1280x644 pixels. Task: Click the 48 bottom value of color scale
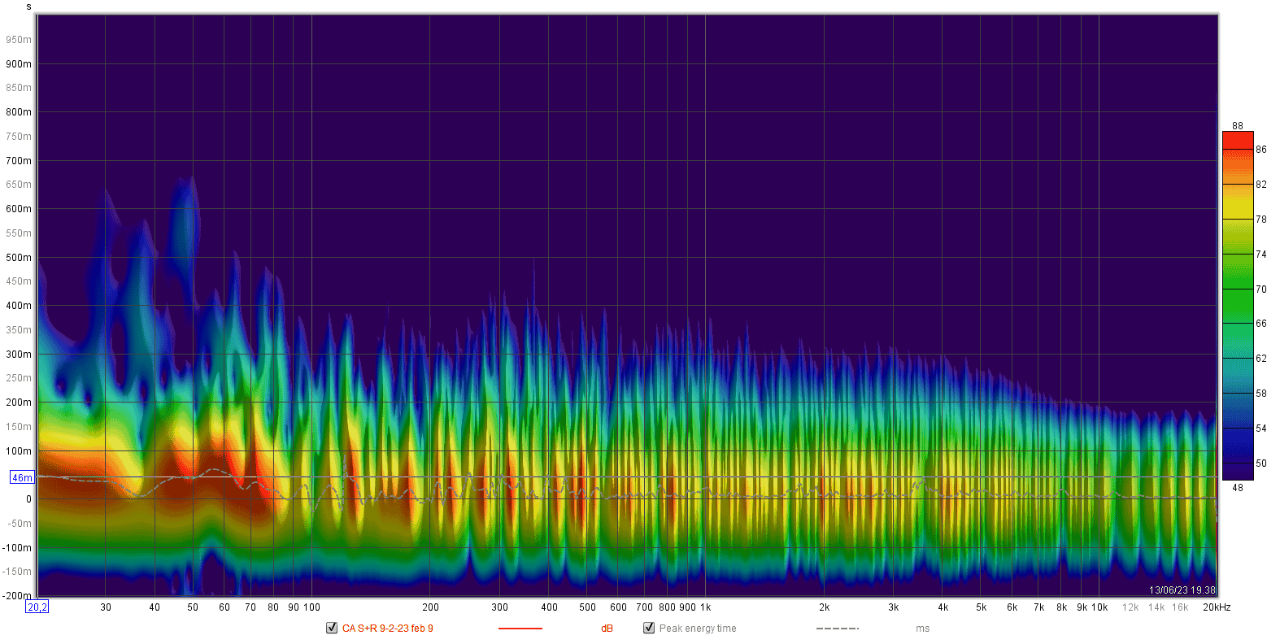click(1237, 487)
